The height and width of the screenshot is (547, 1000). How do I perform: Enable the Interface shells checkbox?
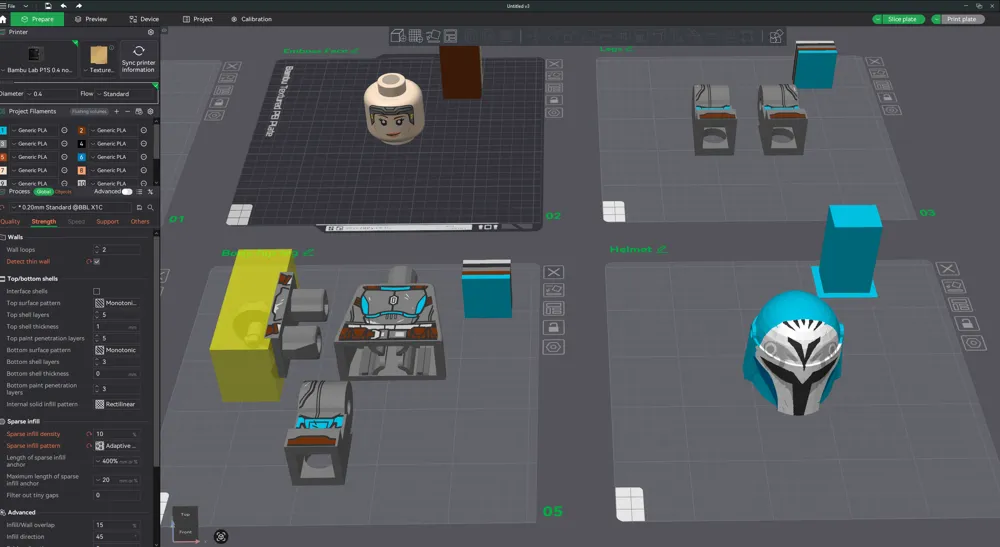tap(97, 291)
